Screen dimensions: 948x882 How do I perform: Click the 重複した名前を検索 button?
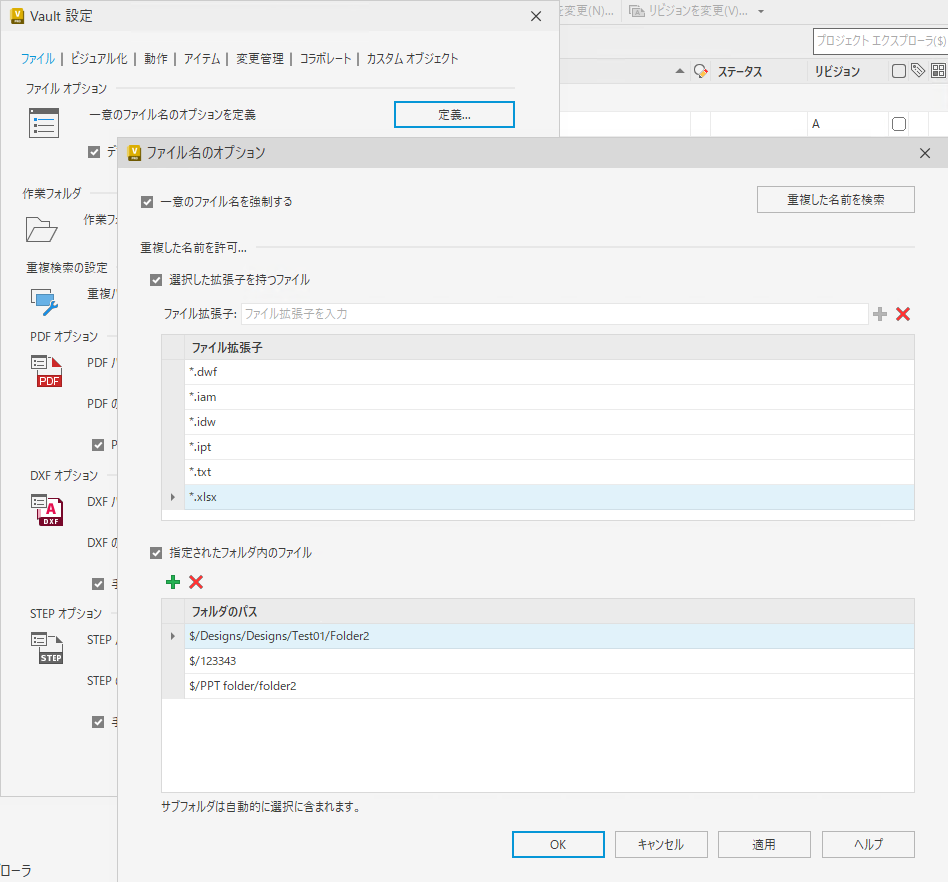tap(836, 199)
